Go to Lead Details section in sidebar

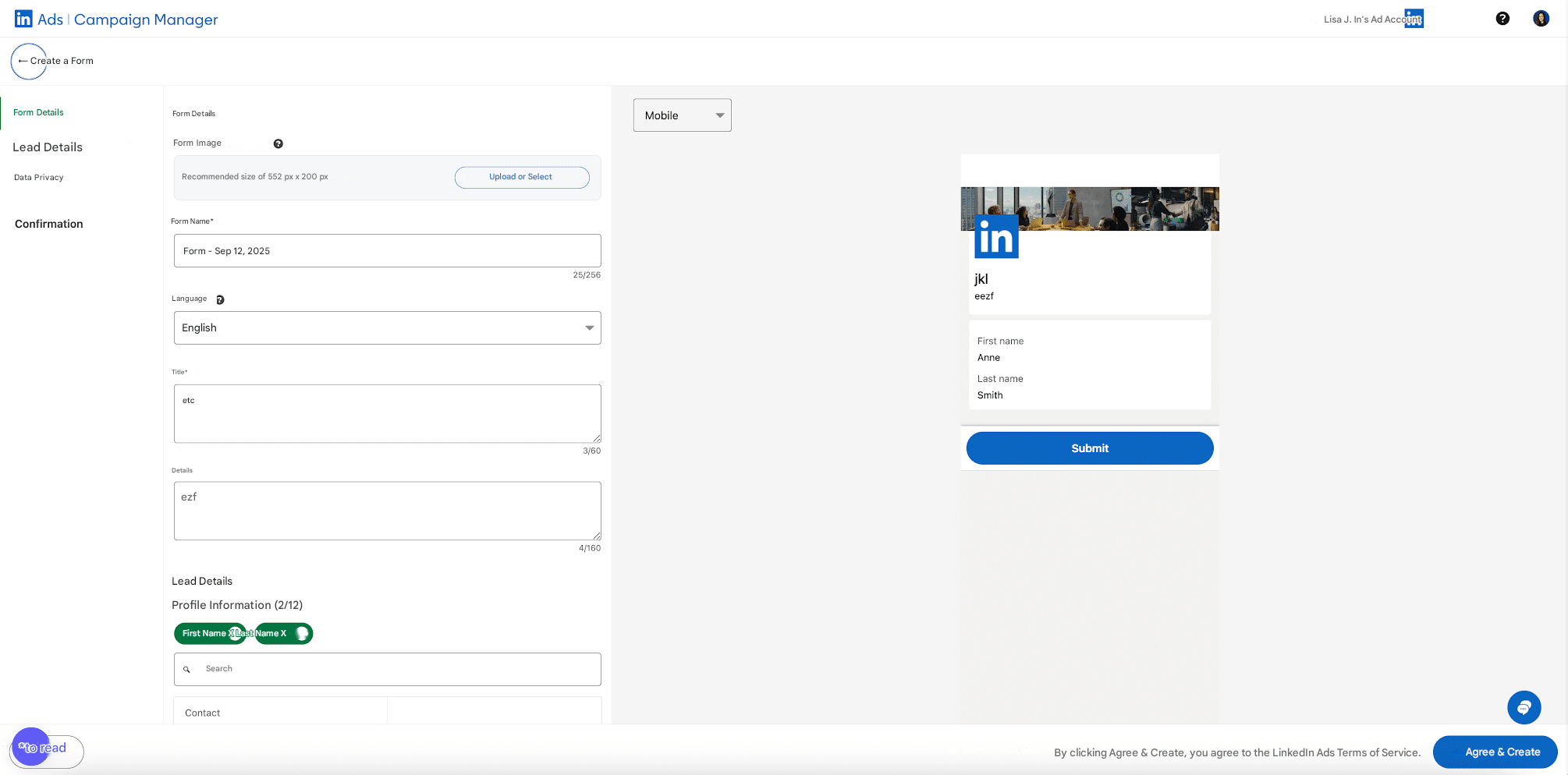[x=48, y=147]
